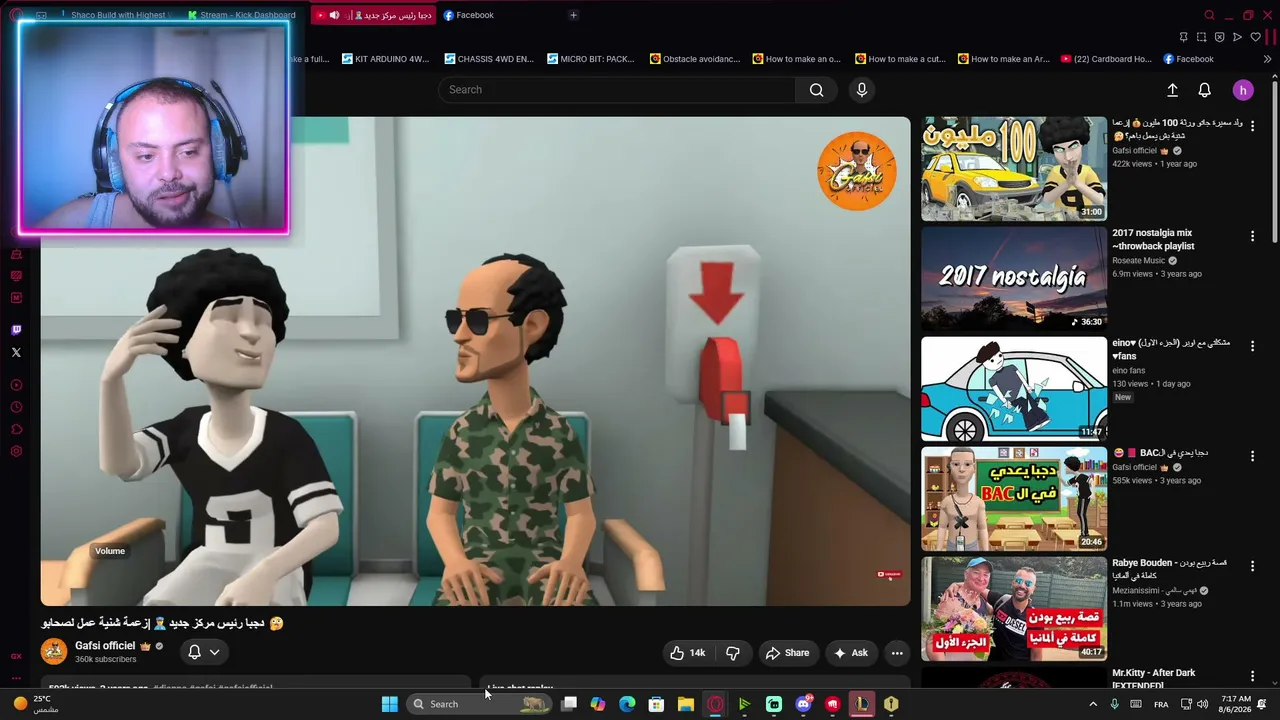The image size is (1280, 720).
Task: Open the Discord icon on the taskbar
Action: pos(803,704)
